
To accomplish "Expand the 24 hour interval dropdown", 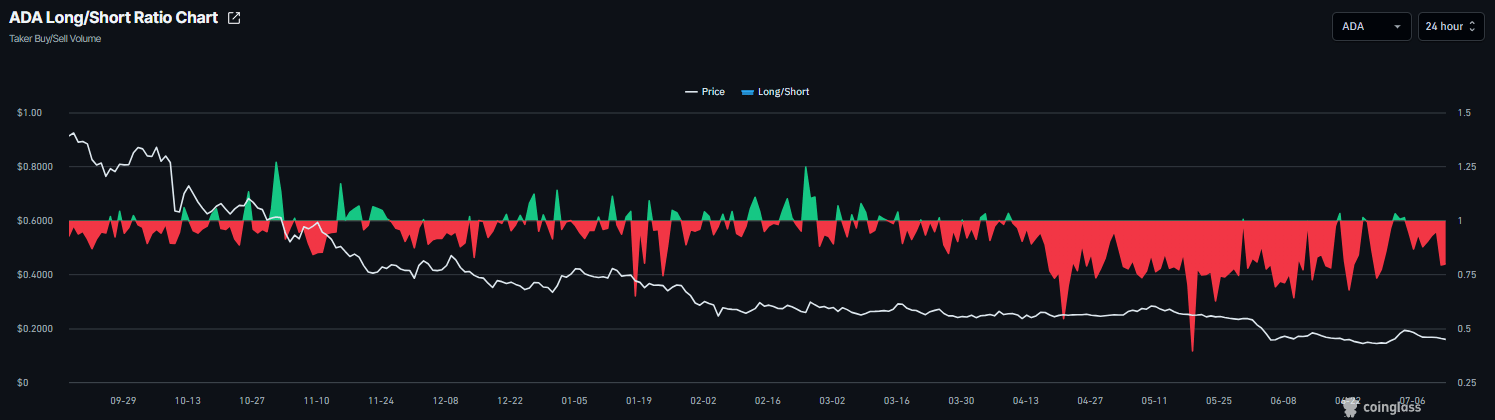I will point(1451,26).
